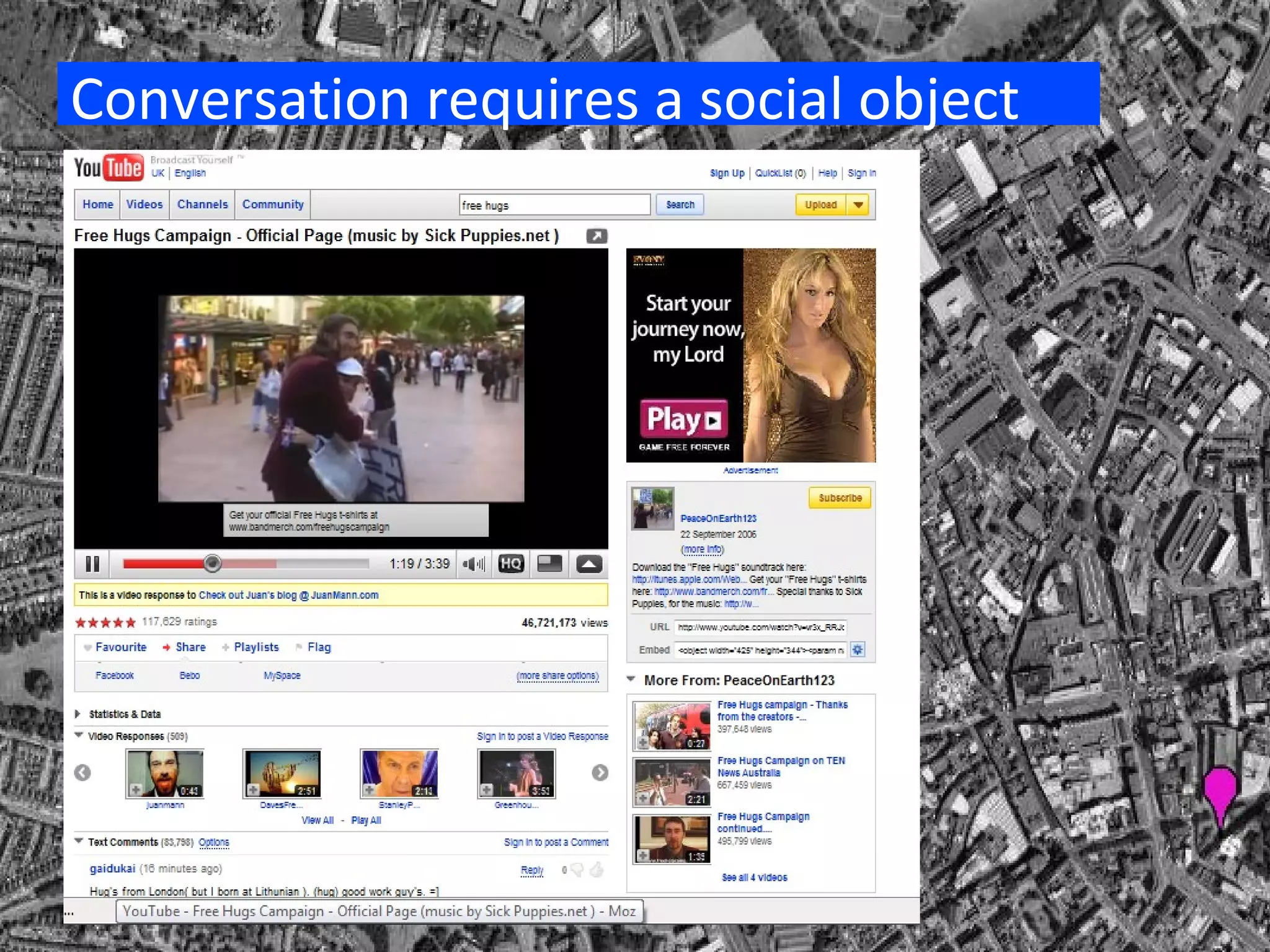Seek video with the progress slider handle
1270x952 pixels.
coord(212,563)
